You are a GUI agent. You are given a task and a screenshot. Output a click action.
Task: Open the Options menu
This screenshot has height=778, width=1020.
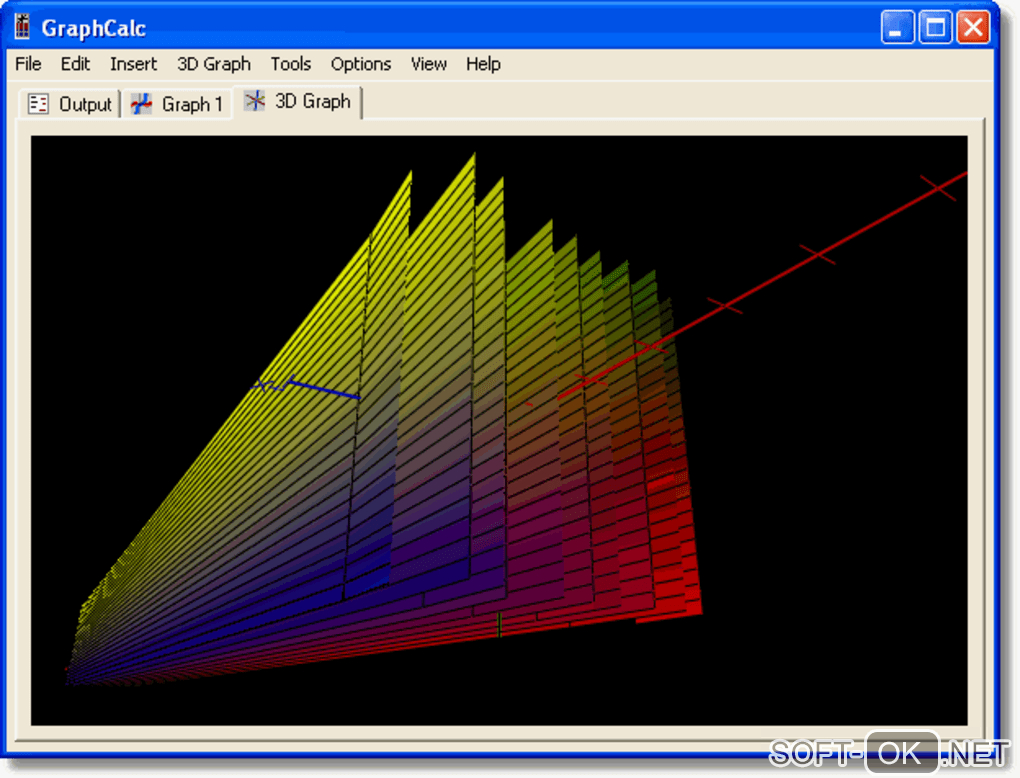coord(360,64)
